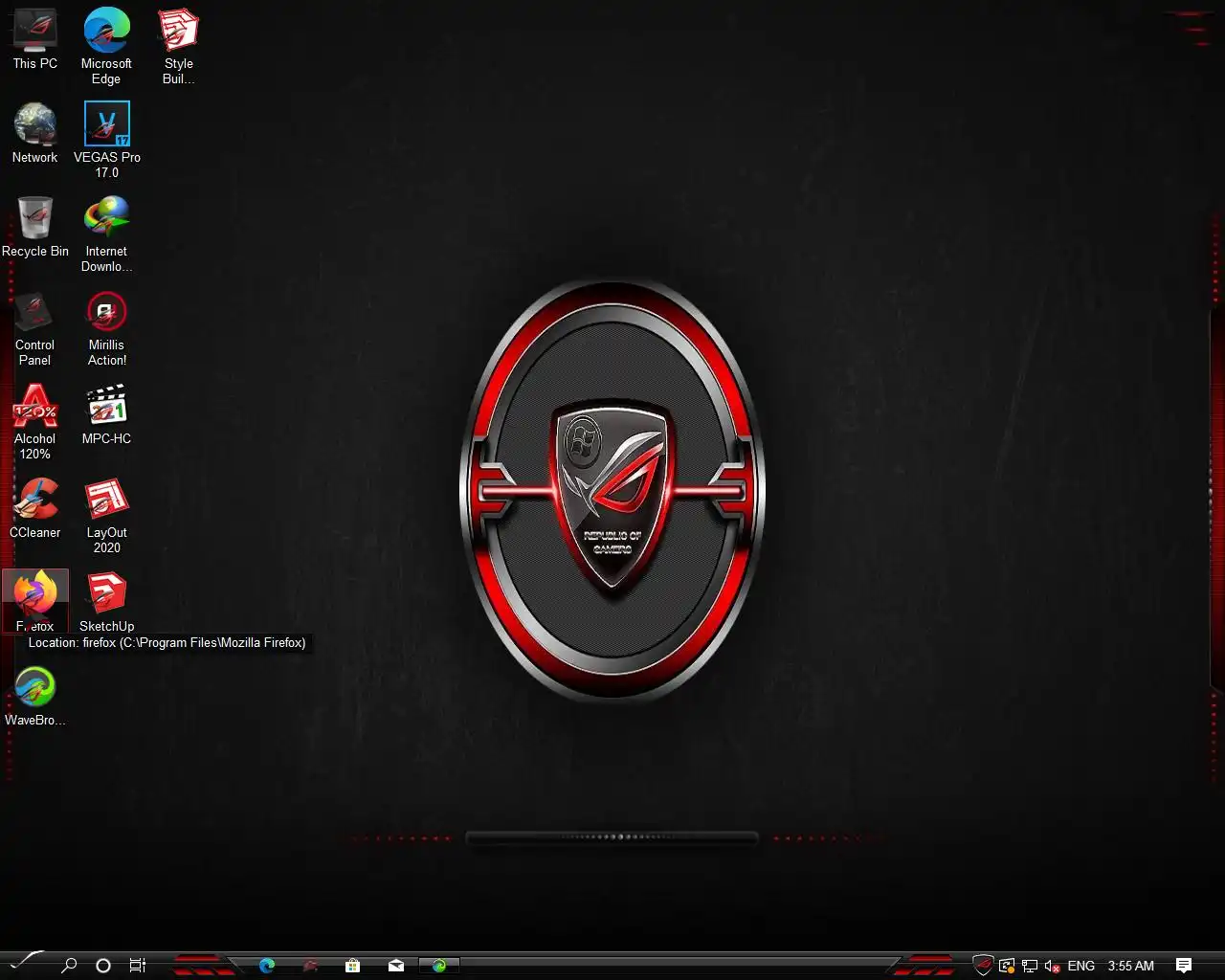Select the LayOut 2020 desktop icon

(x=106, y=515)
